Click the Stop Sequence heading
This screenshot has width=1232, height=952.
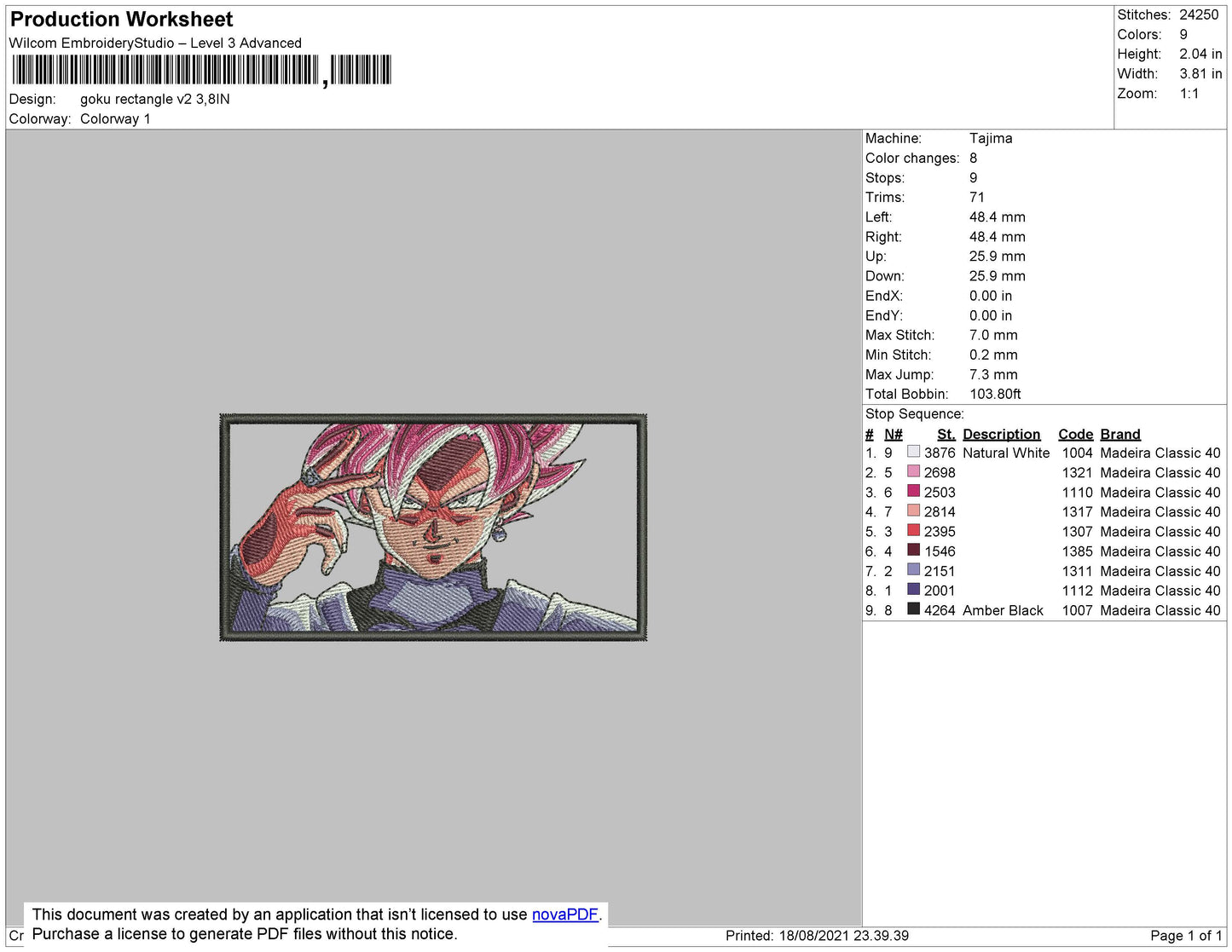[914, 414]
